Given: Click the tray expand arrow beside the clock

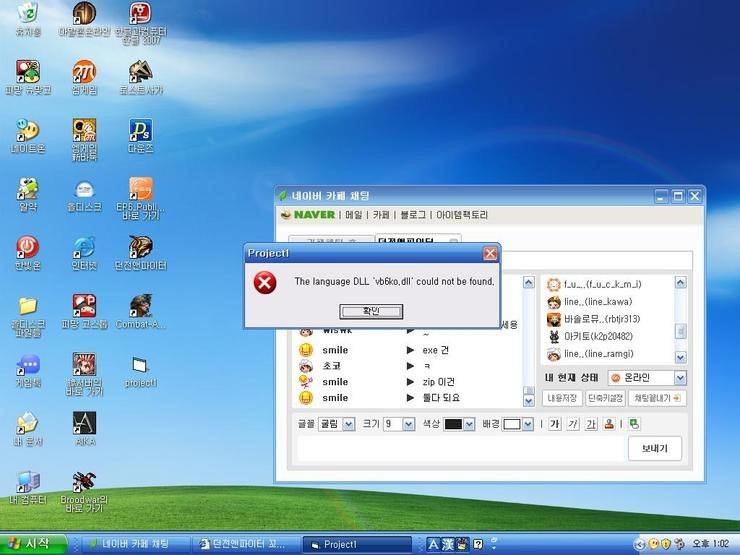Looking at the screenshot, I should click(x=639, y=544).
